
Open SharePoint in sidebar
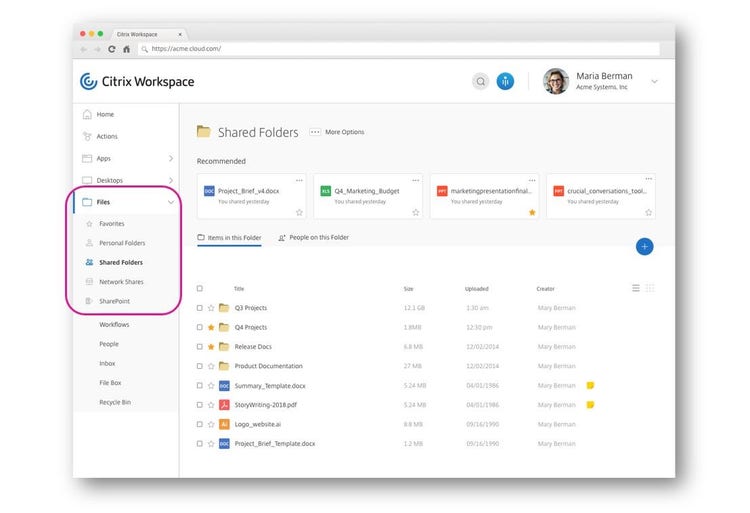(114, 301)
